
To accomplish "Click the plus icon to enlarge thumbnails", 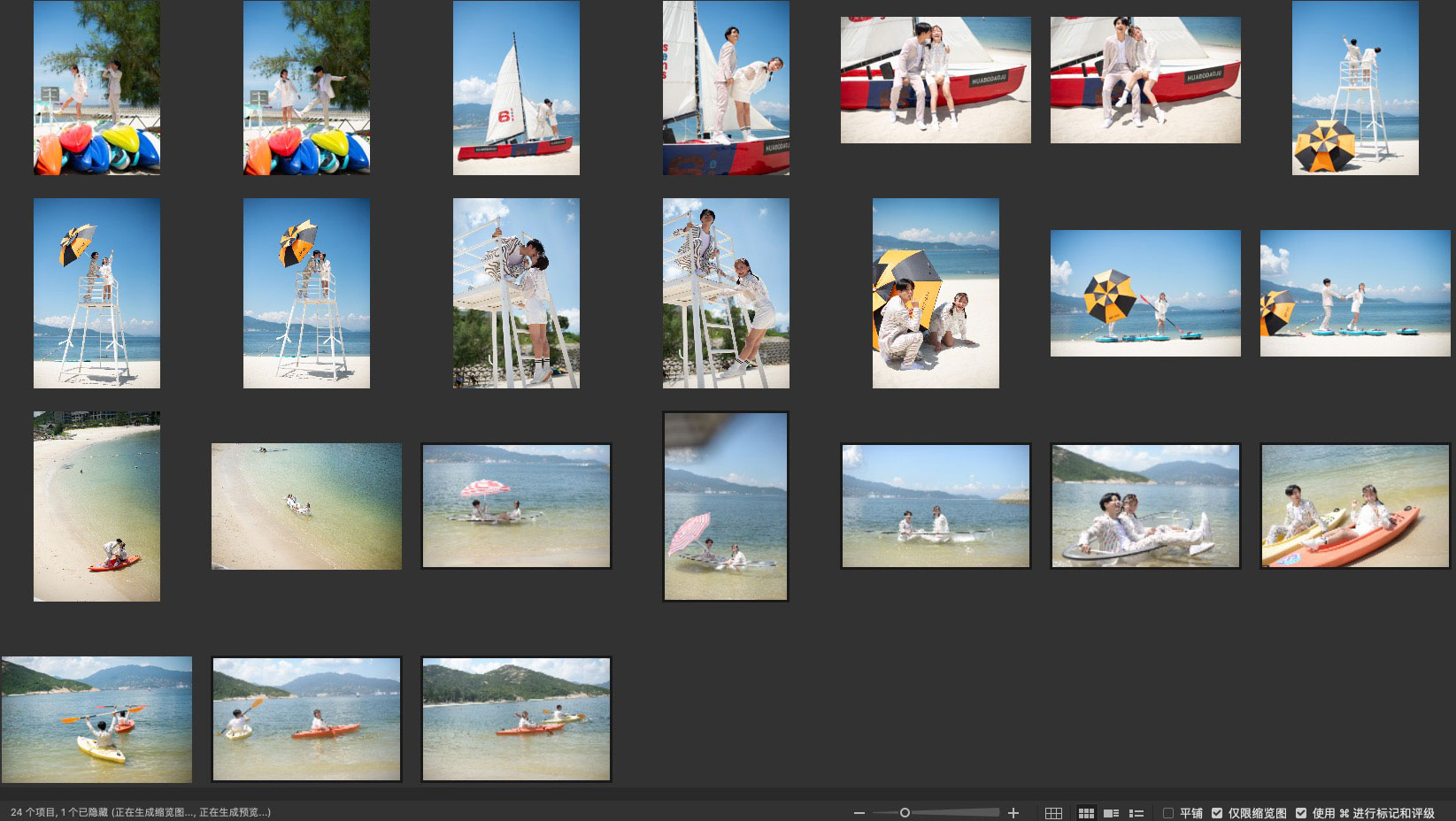I will [1013, 813].
